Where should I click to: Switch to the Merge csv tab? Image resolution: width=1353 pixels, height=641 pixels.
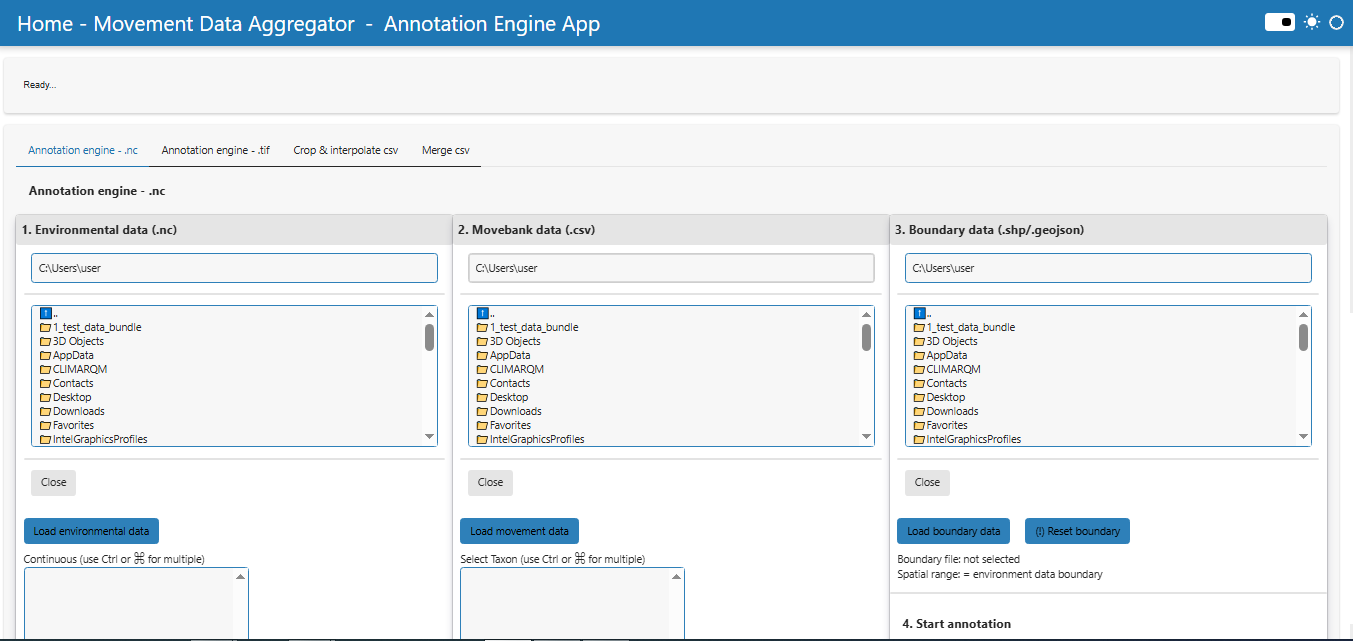446,150
